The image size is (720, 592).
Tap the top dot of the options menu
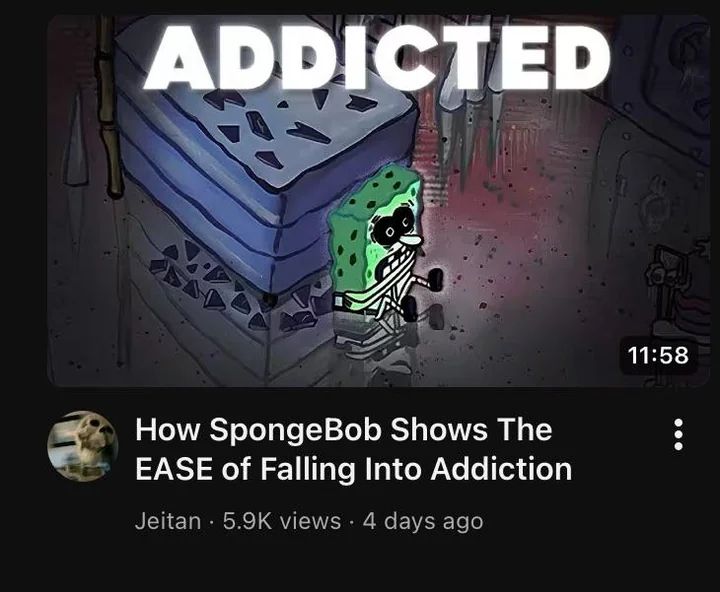coord(679,423)
